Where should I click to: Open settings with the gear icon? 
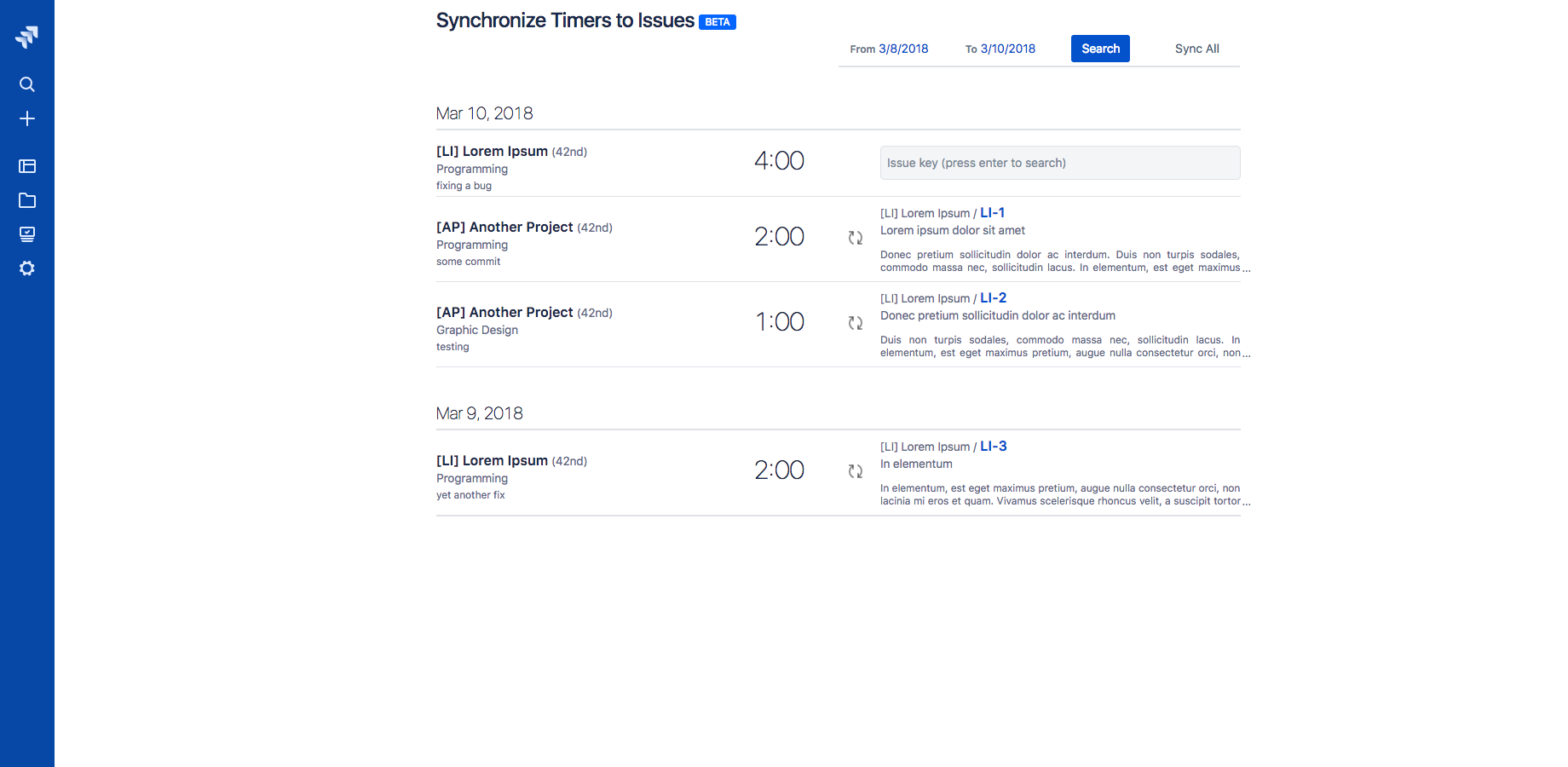click(x=27, y=268)
